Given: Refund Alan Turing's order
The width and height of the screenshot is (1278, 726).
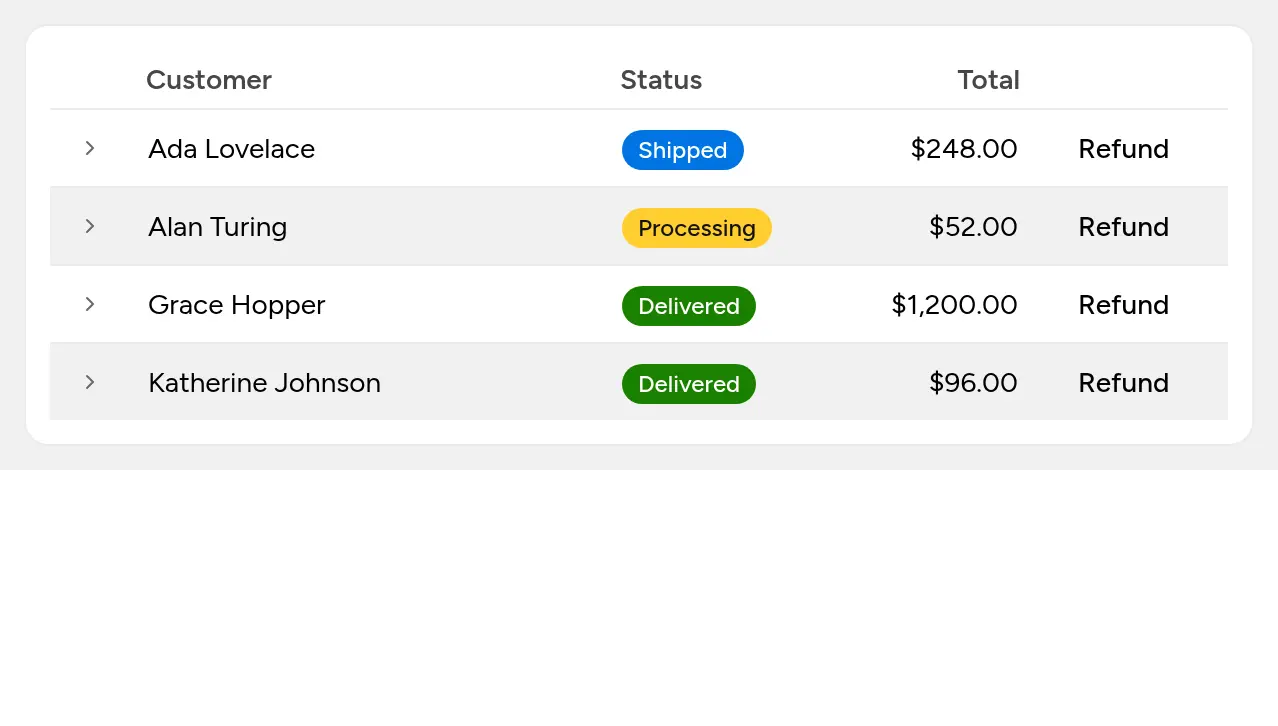Looking at the screenshot, I should (x=1123, y=227).
